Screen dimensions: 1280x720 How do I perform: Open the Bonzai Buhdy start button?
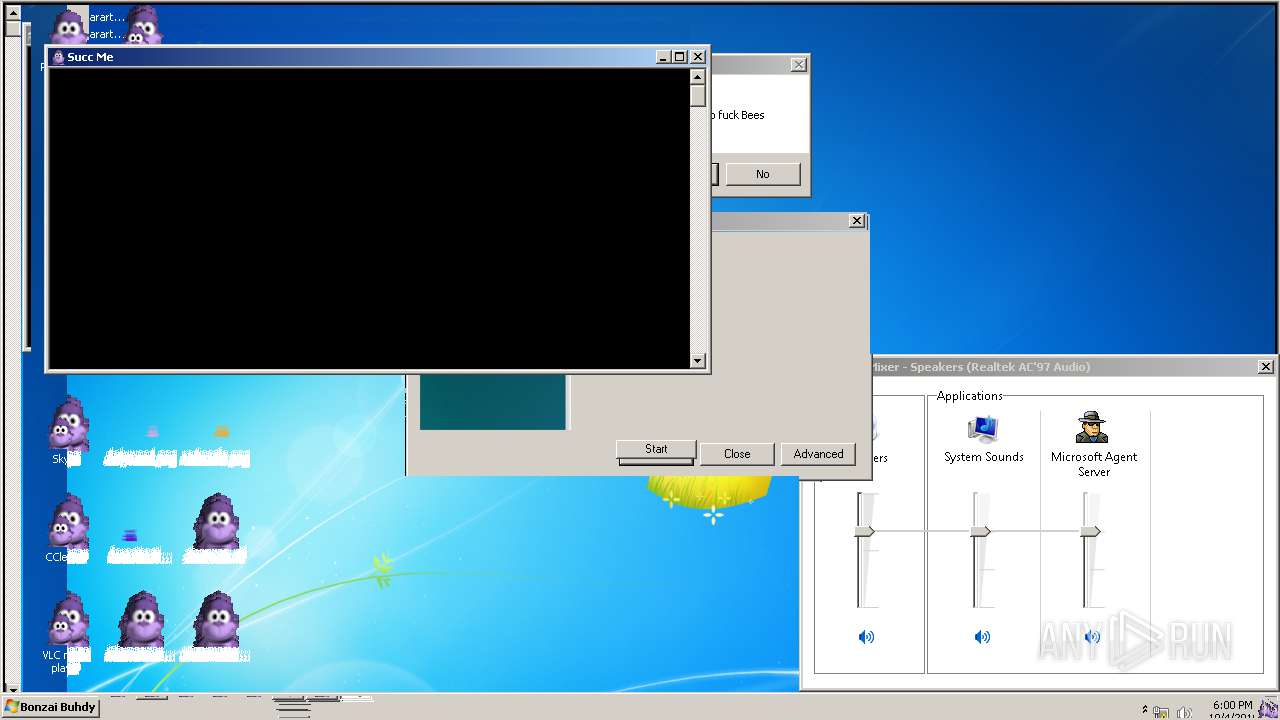(x=50, y=707)
